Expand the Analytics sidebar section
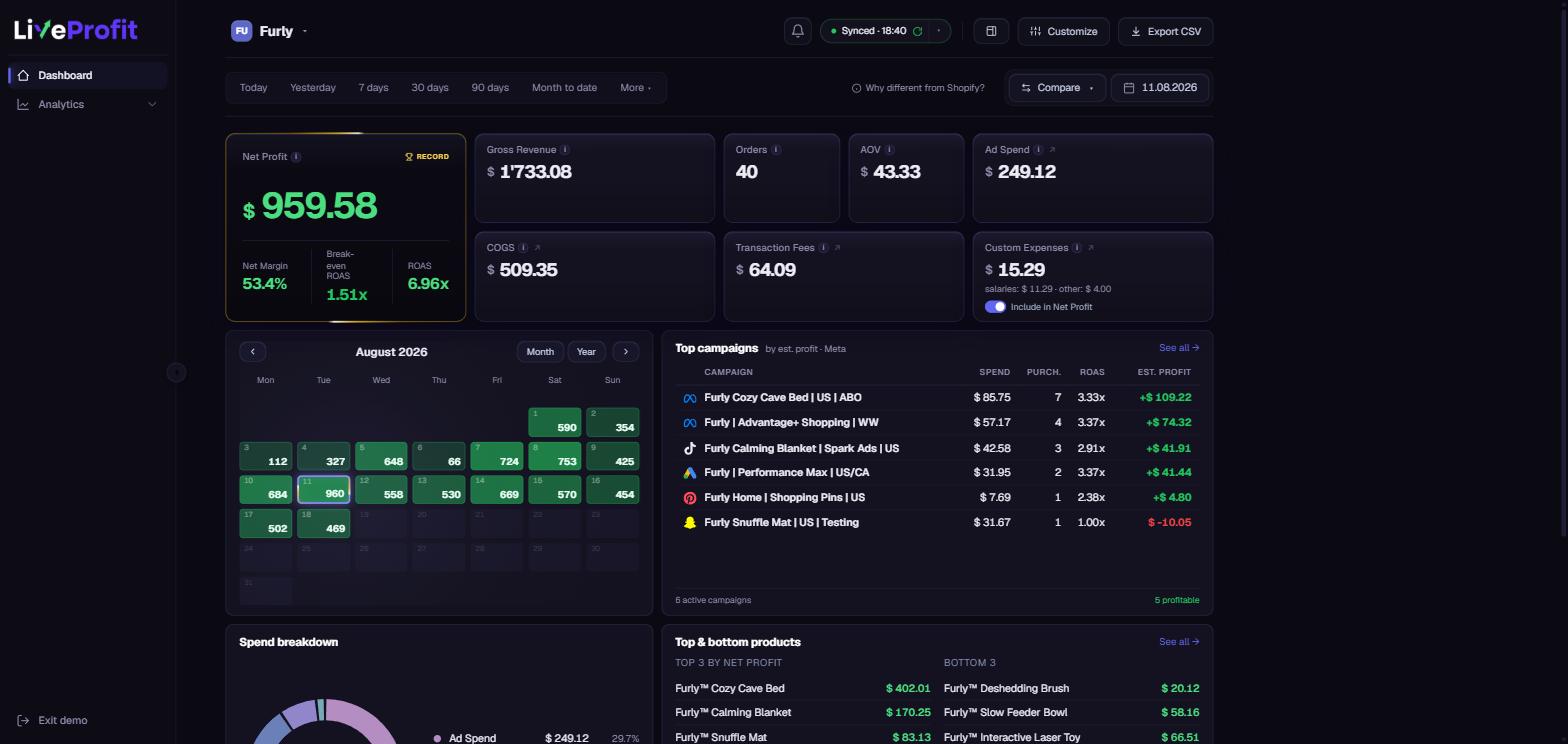The image size is (1568, 744). (x=88, y=104)
